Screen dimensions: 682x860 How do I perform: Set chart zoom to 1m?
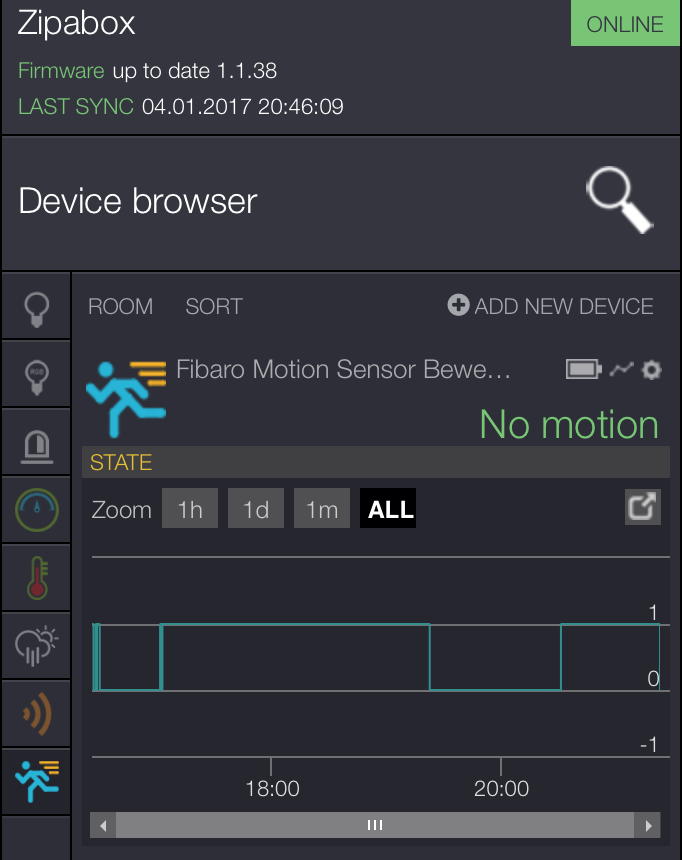click(322, 509)
